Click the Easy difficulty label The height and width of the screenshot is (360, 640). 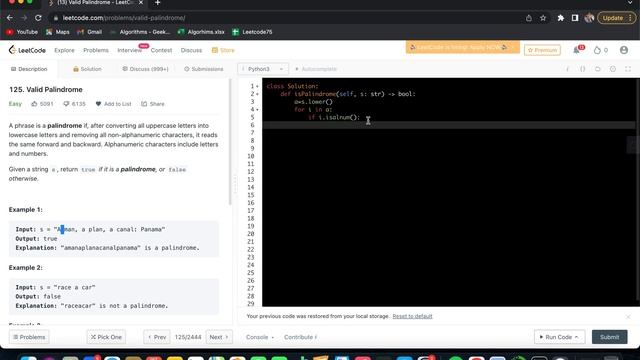(x=15, y=104)
